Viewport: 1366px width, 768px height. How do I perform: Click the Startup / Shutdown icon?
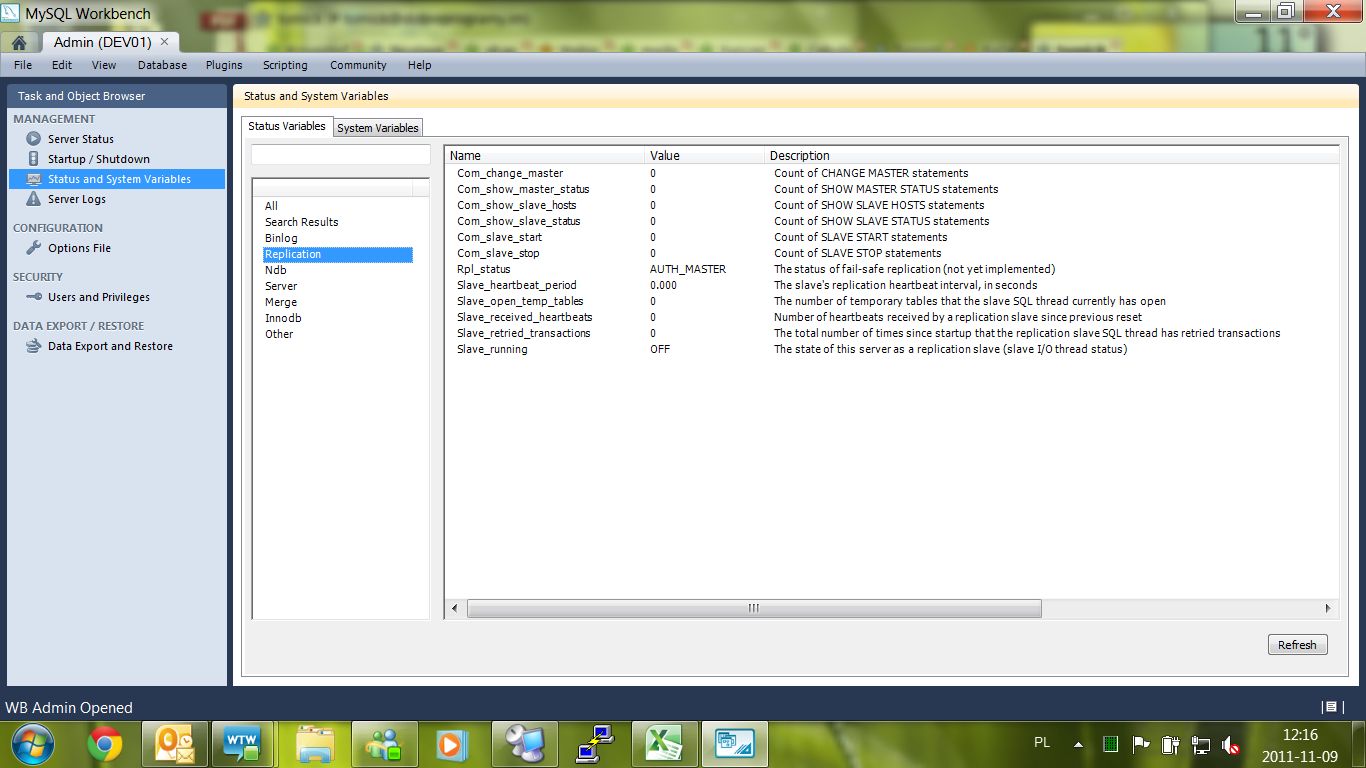[34, 159]
